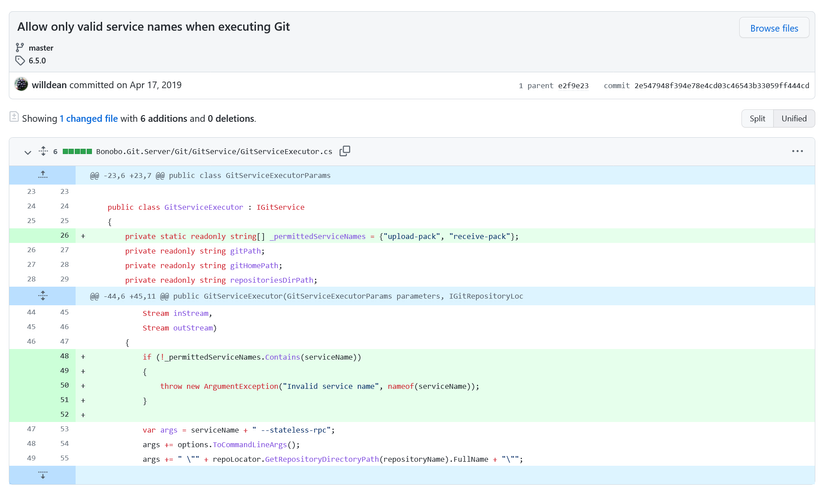Open the GitServiceExecutor.cs file path link
Screen dimensions: 825x496
tap(214, 152)
